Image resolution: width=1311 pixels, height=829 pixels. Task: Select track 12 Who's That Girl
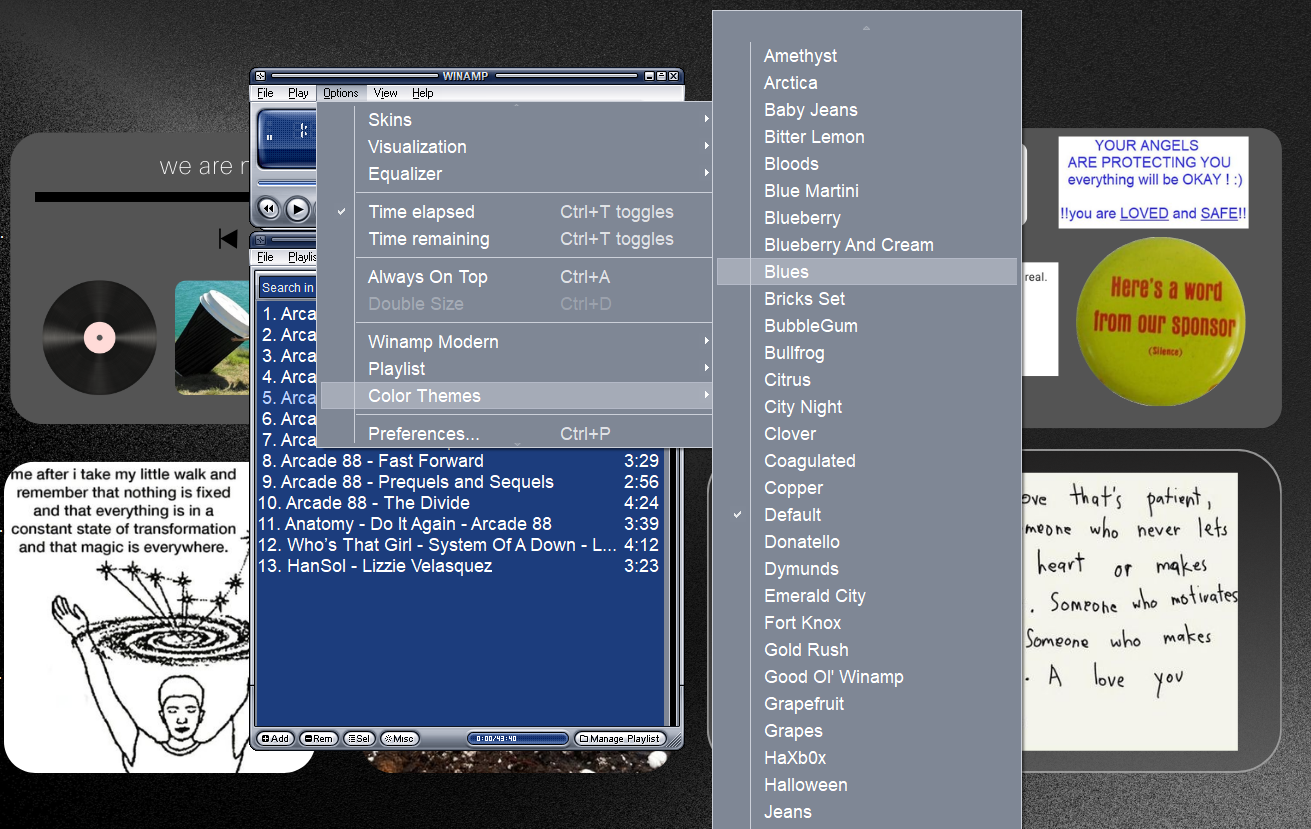tap(460, 545)
